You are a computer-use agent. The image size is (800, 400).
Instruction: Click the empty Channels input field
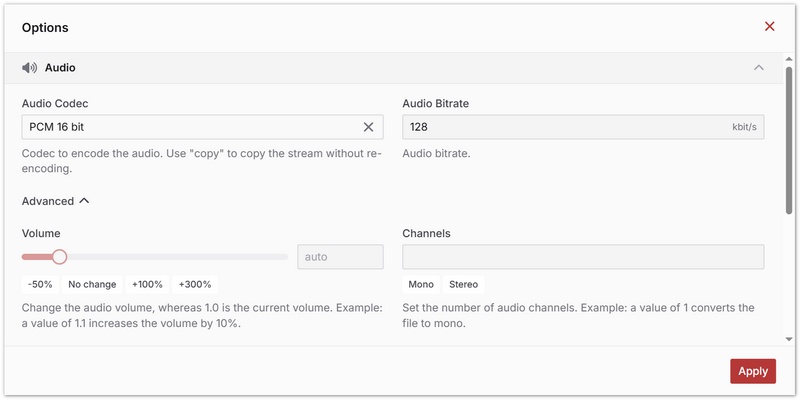tap(583, 257)
